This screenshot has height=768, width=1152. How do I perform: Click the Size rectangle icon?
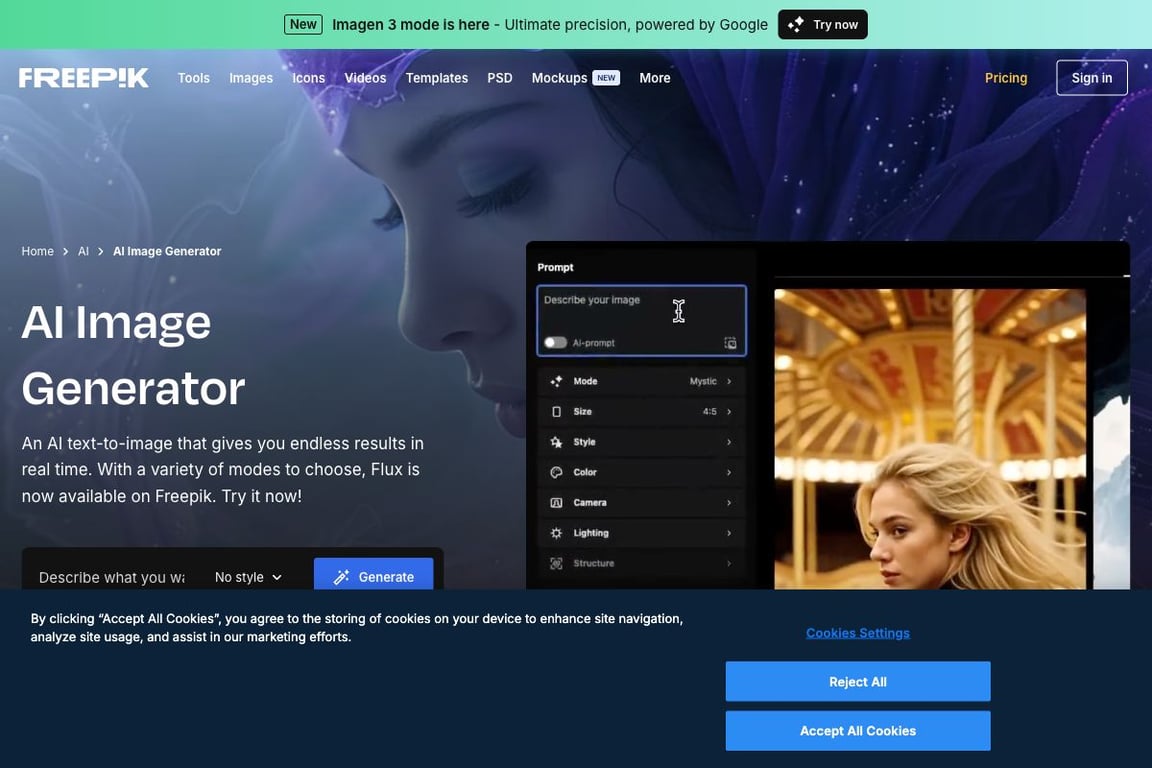pos(556,412)
